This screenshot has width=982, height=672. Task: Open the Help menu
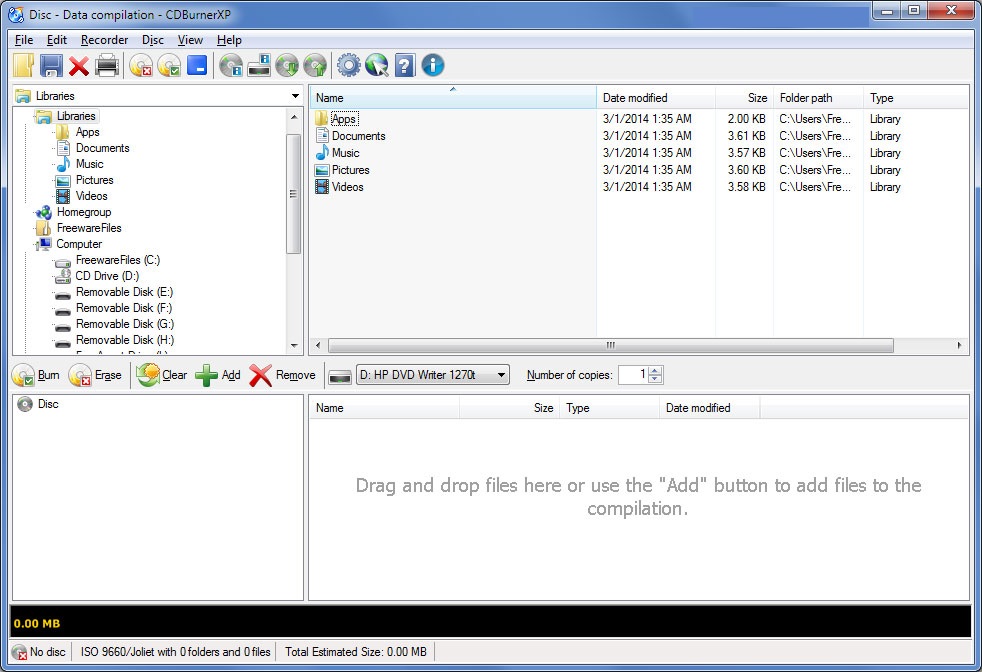coord(229,40)
